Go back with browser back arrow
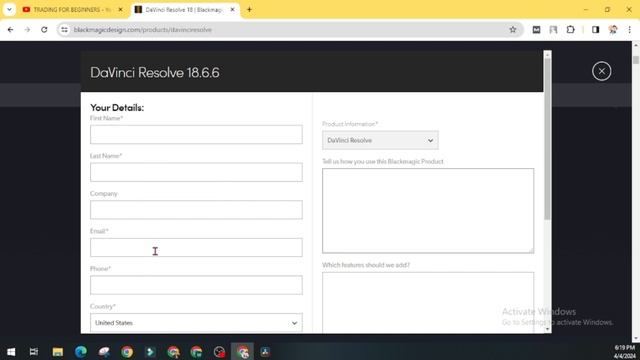 coord(11,29)
